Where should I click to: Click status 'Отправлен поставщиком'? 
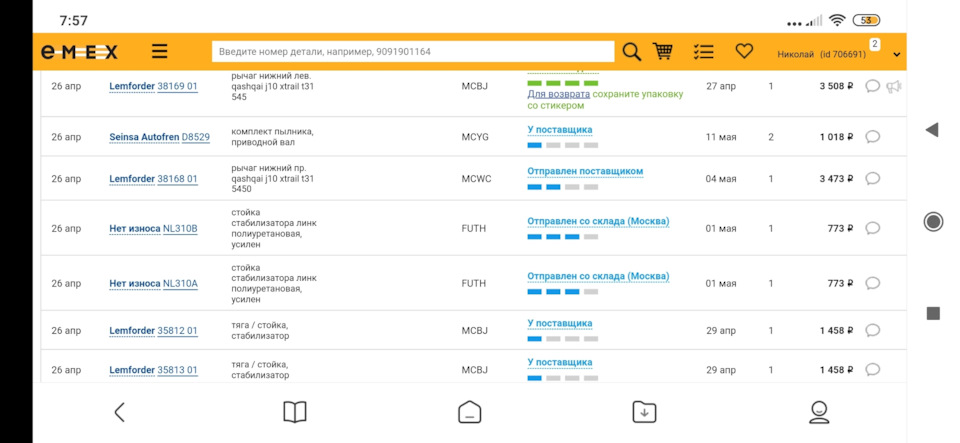pos(585,171)
